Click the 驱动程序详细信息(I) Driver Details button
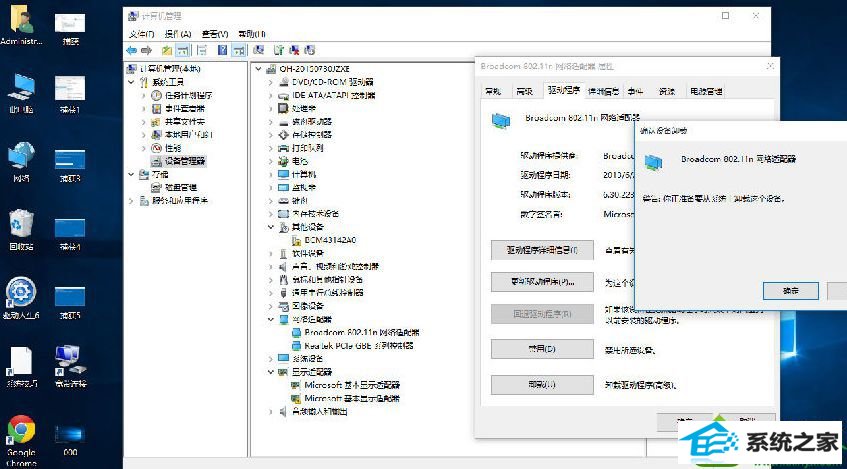This screenshot has width=847, height=469. point(542,250)
